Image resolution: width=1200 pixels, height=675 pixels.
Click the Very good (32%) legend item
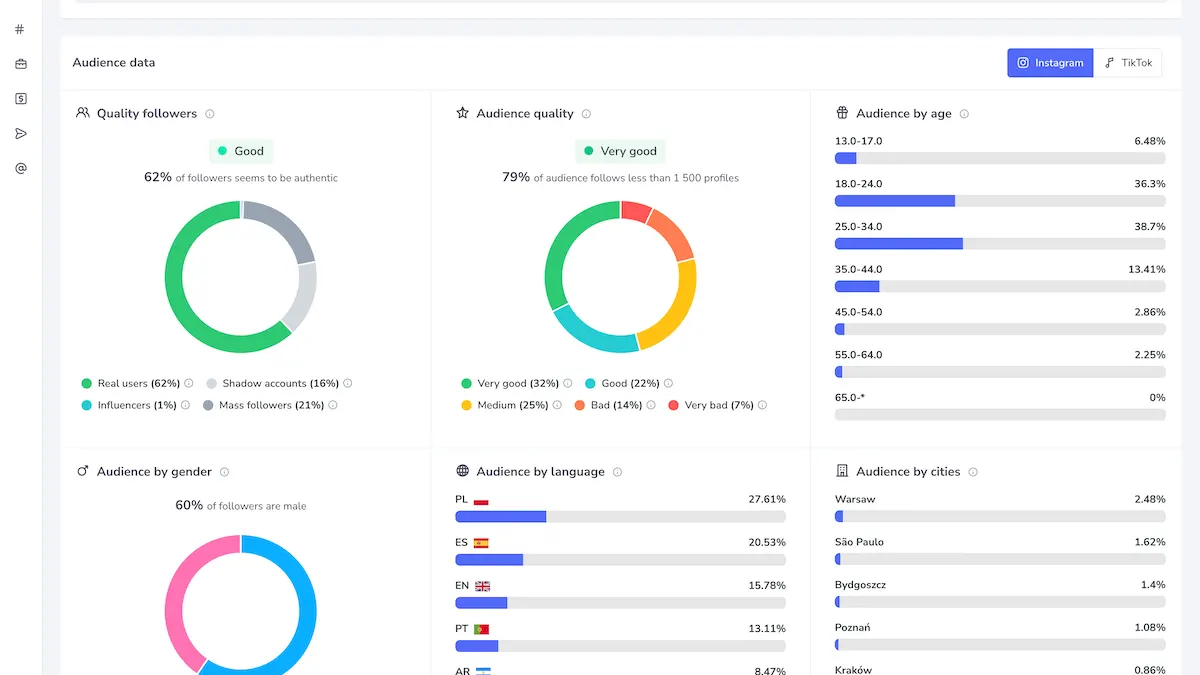coord(510,383)
